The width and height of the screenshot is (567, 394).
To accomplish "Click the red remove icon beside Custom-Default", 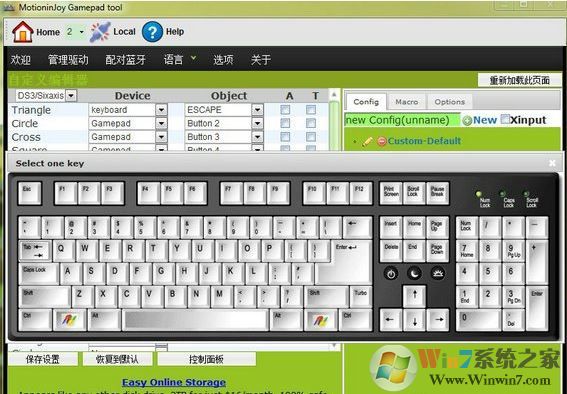I will tap(381, 141).
